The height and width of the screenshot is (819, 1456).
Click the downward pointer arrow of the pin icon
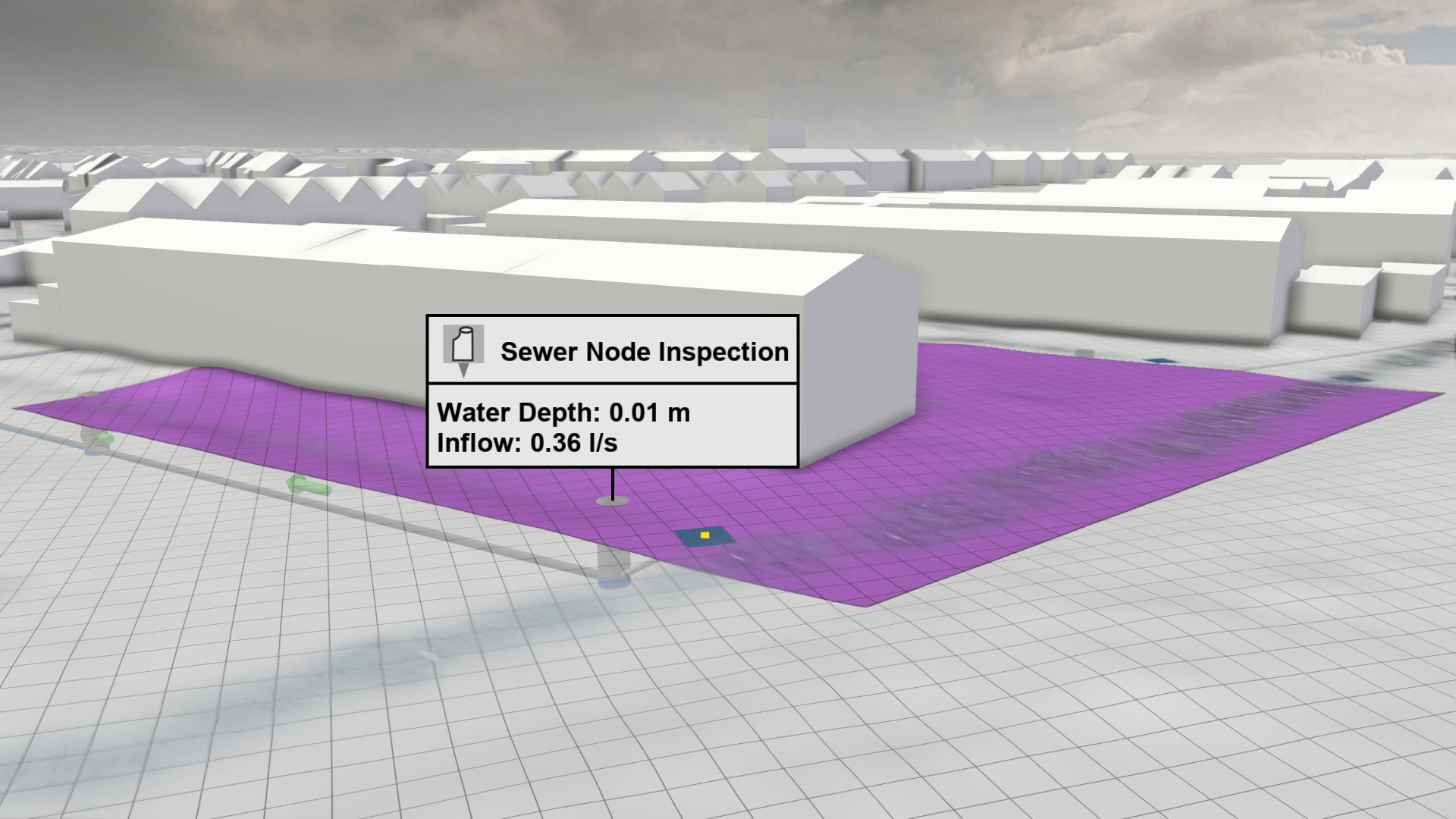click(465, 370)
